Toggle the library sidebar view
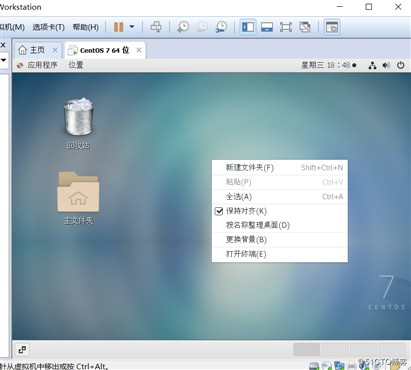 click(248, 27)
